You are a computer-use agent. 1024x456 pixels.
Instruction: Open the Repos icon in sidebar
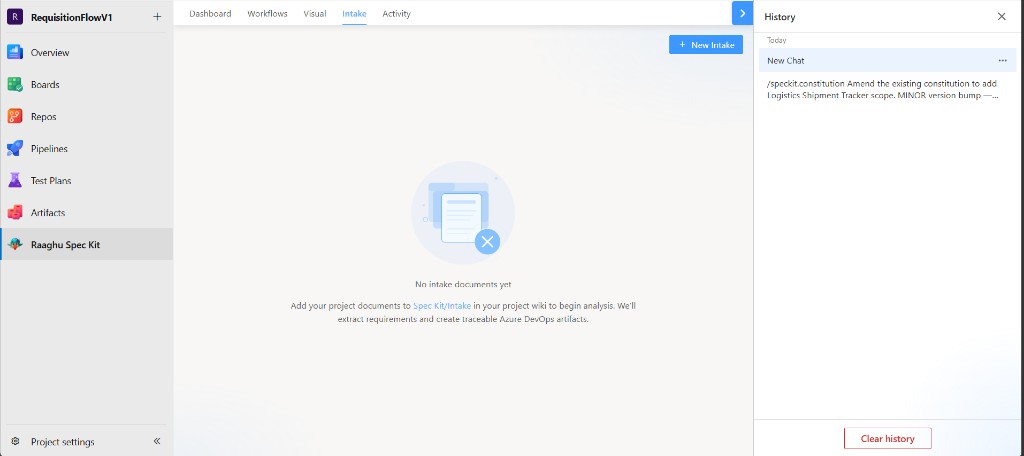point(15,116)
